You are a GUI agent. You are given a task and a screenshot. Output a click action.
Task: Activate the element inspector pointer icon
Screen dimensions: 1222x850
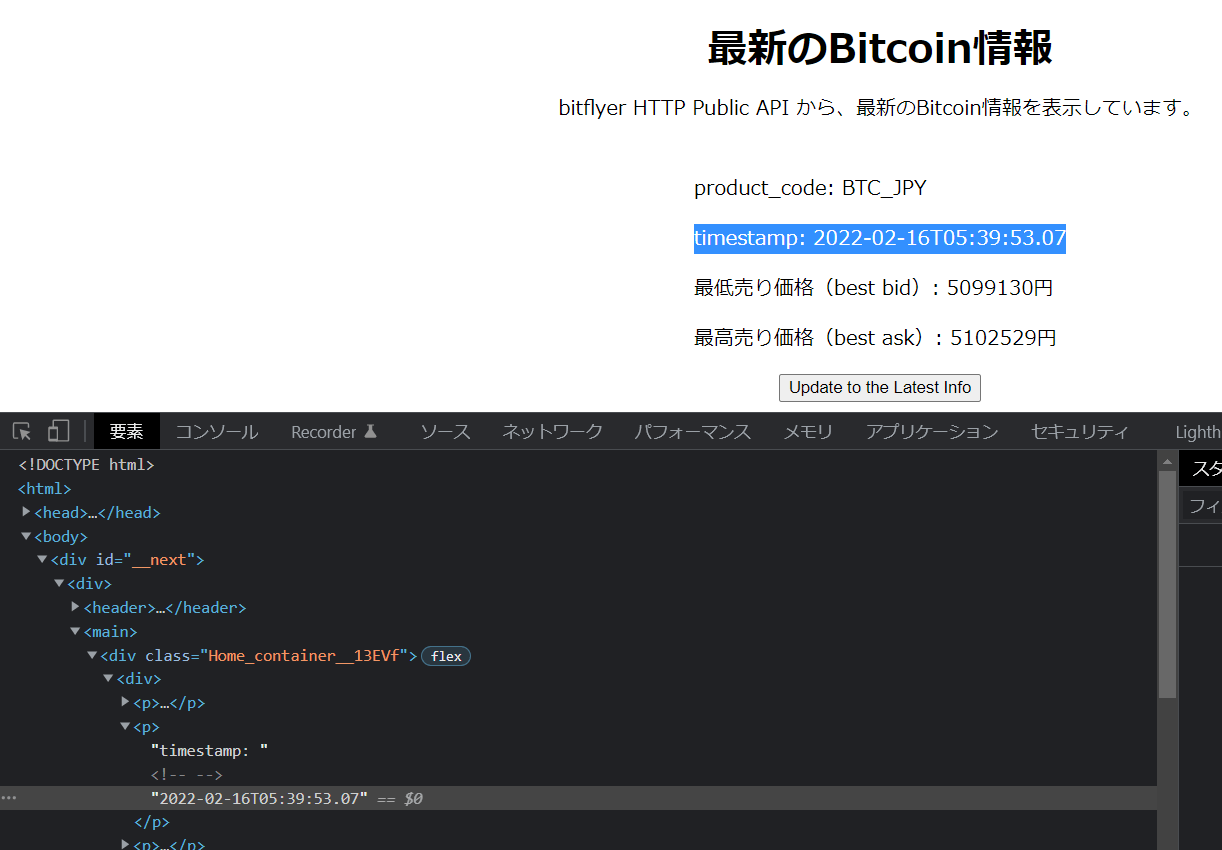[x=22, y=431]
